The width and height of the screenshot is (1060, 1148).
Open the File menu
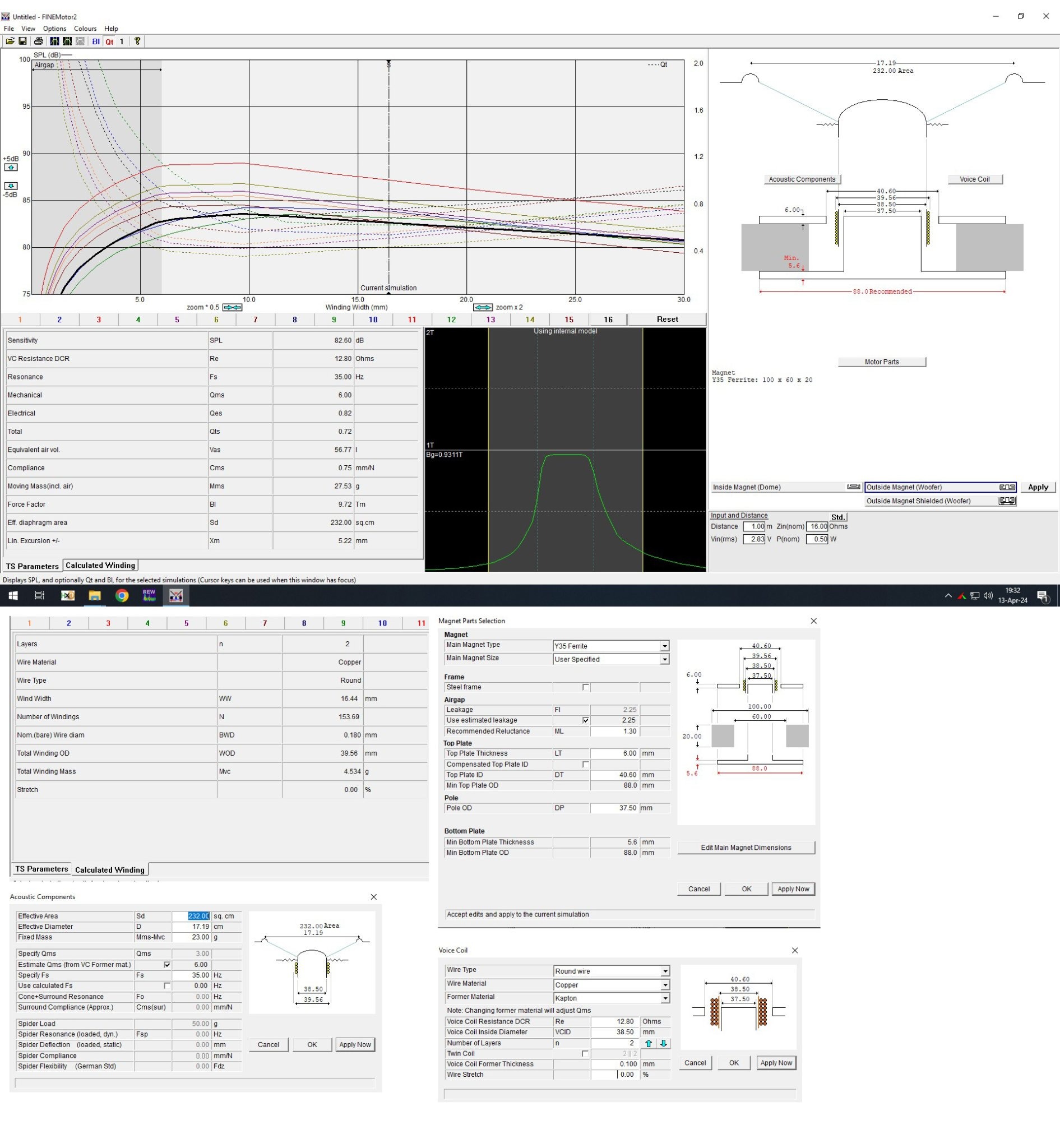(8, 29)
